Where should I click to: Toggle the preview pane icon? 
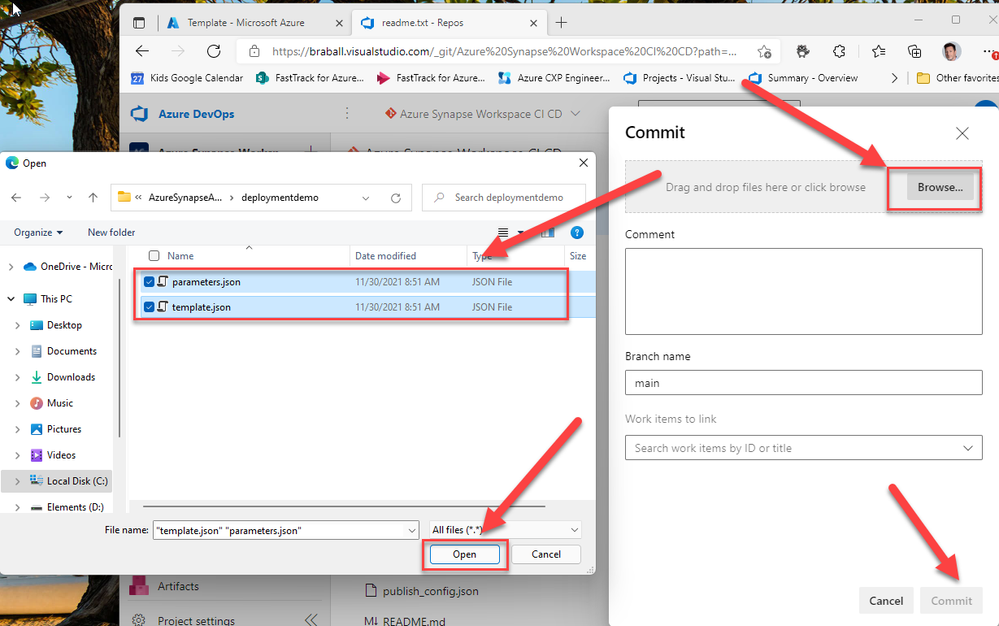pyautogui.click(x=547, y=232)
